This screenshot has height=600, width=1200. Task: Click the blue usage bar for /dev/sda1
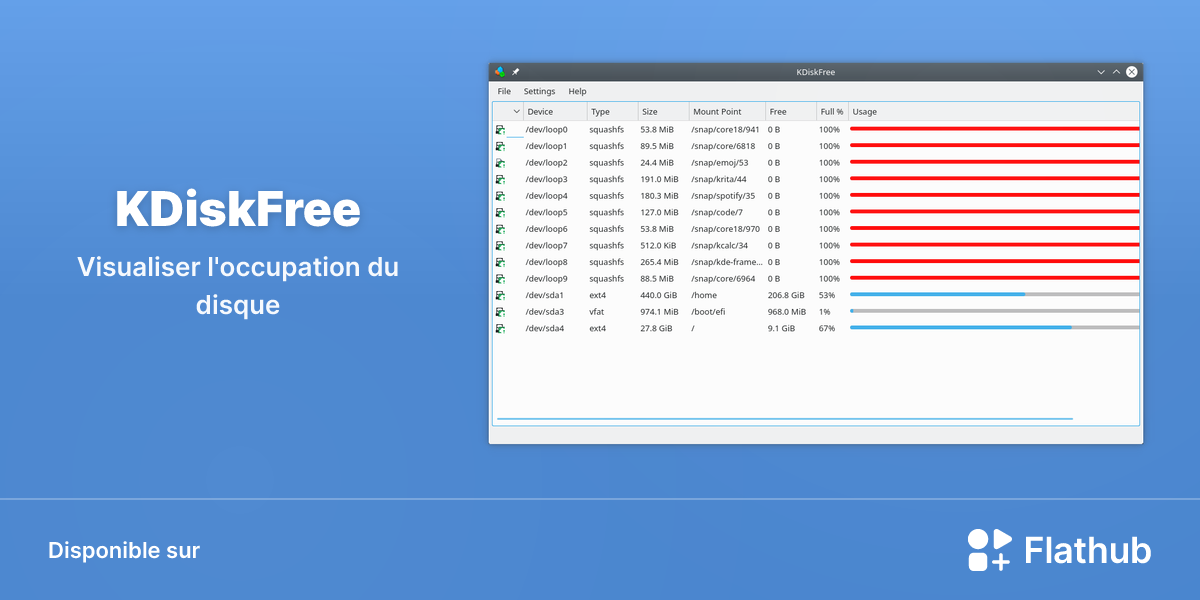click(x=937, y=294)
